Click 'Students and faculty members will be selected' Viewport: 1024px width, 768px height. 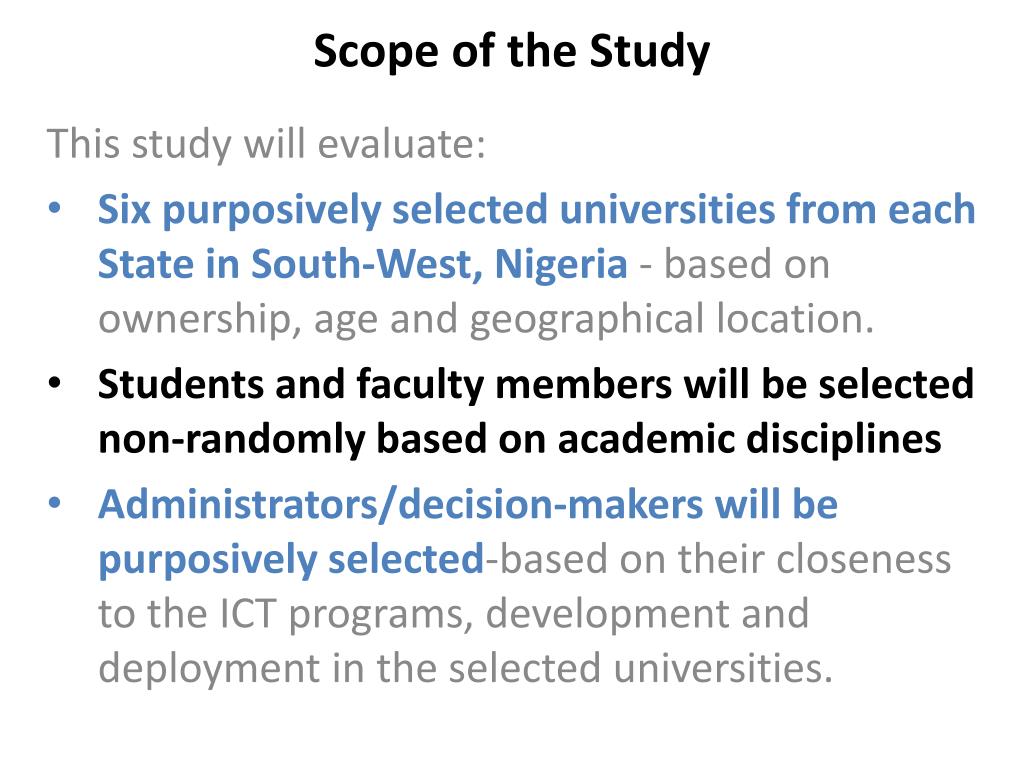[536, 384]
